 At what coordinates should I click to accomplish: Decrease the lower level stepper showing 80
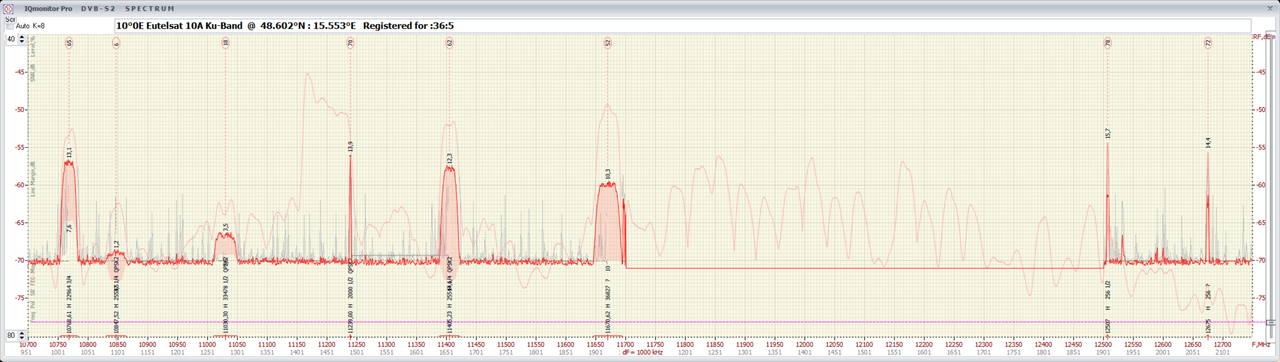tap(22, 339)
